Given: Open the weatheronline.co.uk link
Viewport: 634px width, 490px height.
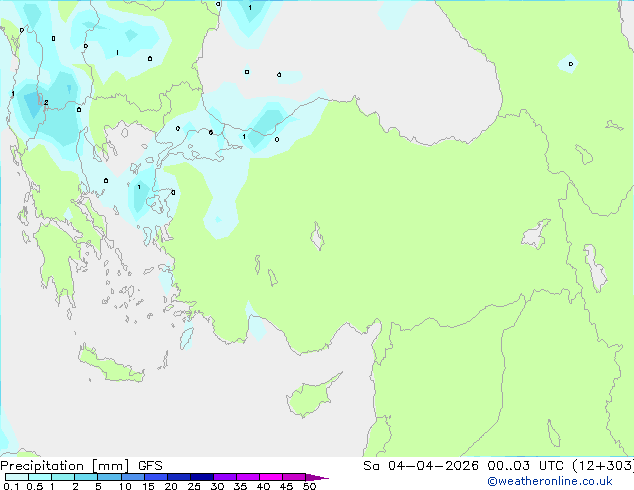Looking at the screenshot, I should pos(550,481).
